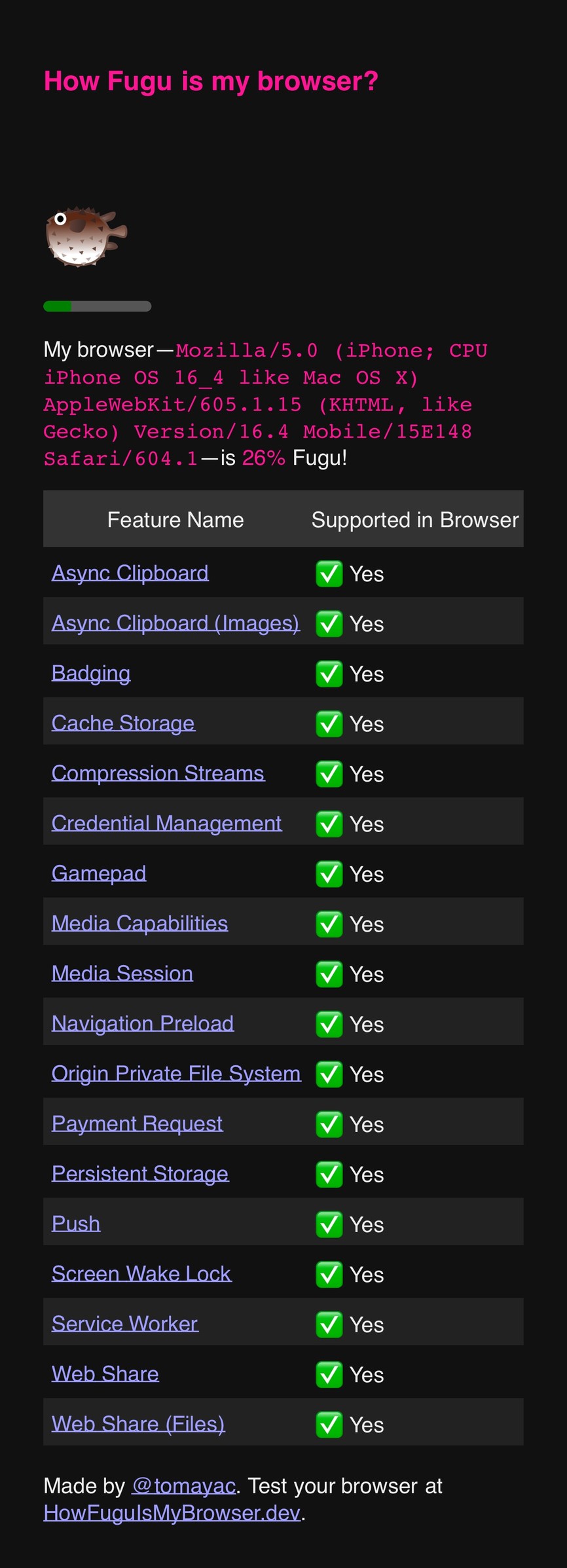Open the Screen Wake Lock link
The height and width of the screenshot is (1568, 567).
coord(141,1273)
